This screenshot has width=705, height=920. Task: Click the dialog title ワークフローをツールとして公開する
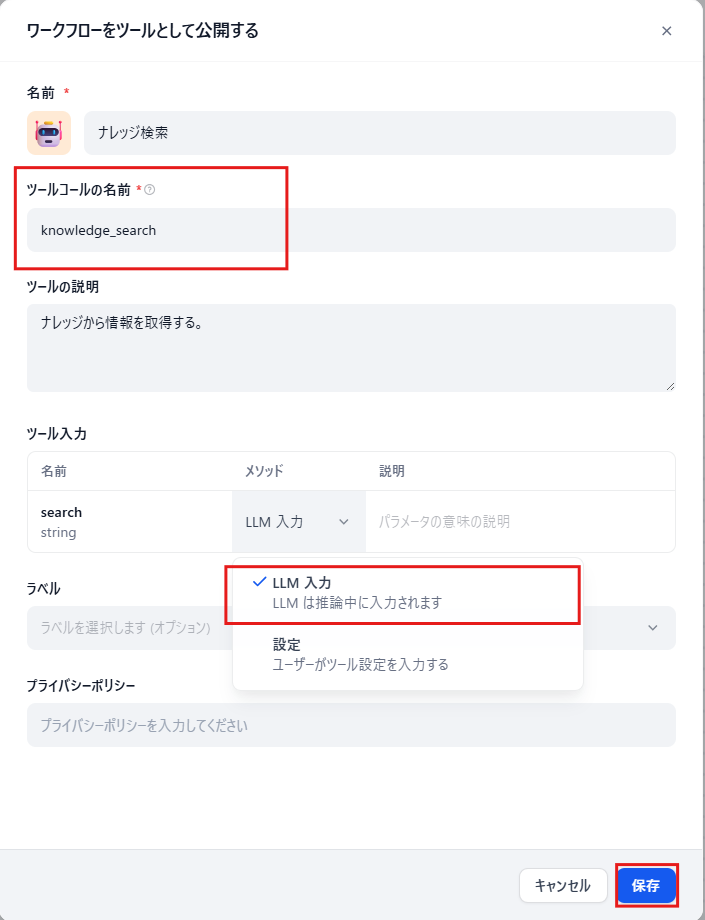pyautogui.click(x=142, y=31)
